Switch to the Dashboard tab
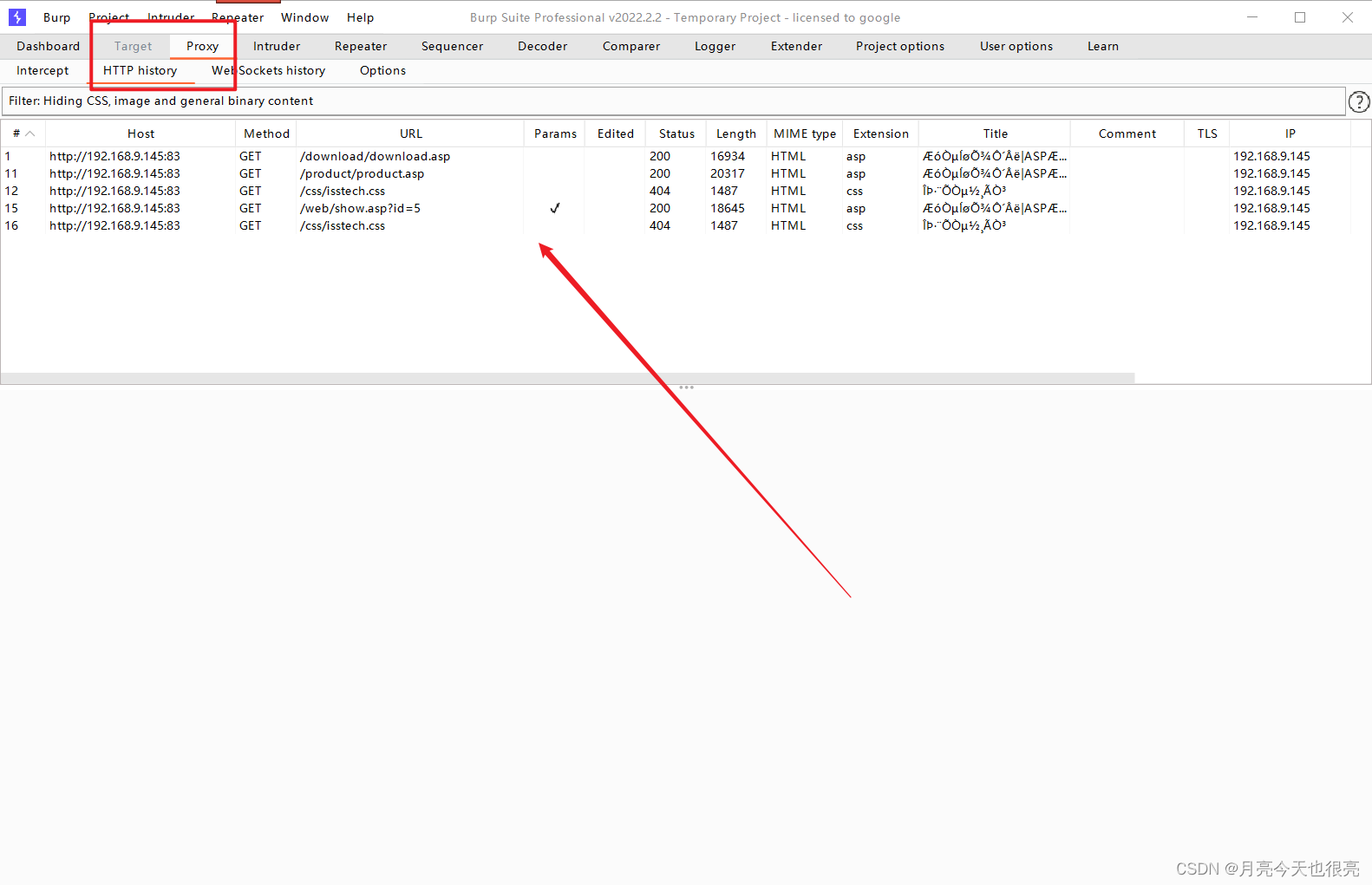 [48, 46]
